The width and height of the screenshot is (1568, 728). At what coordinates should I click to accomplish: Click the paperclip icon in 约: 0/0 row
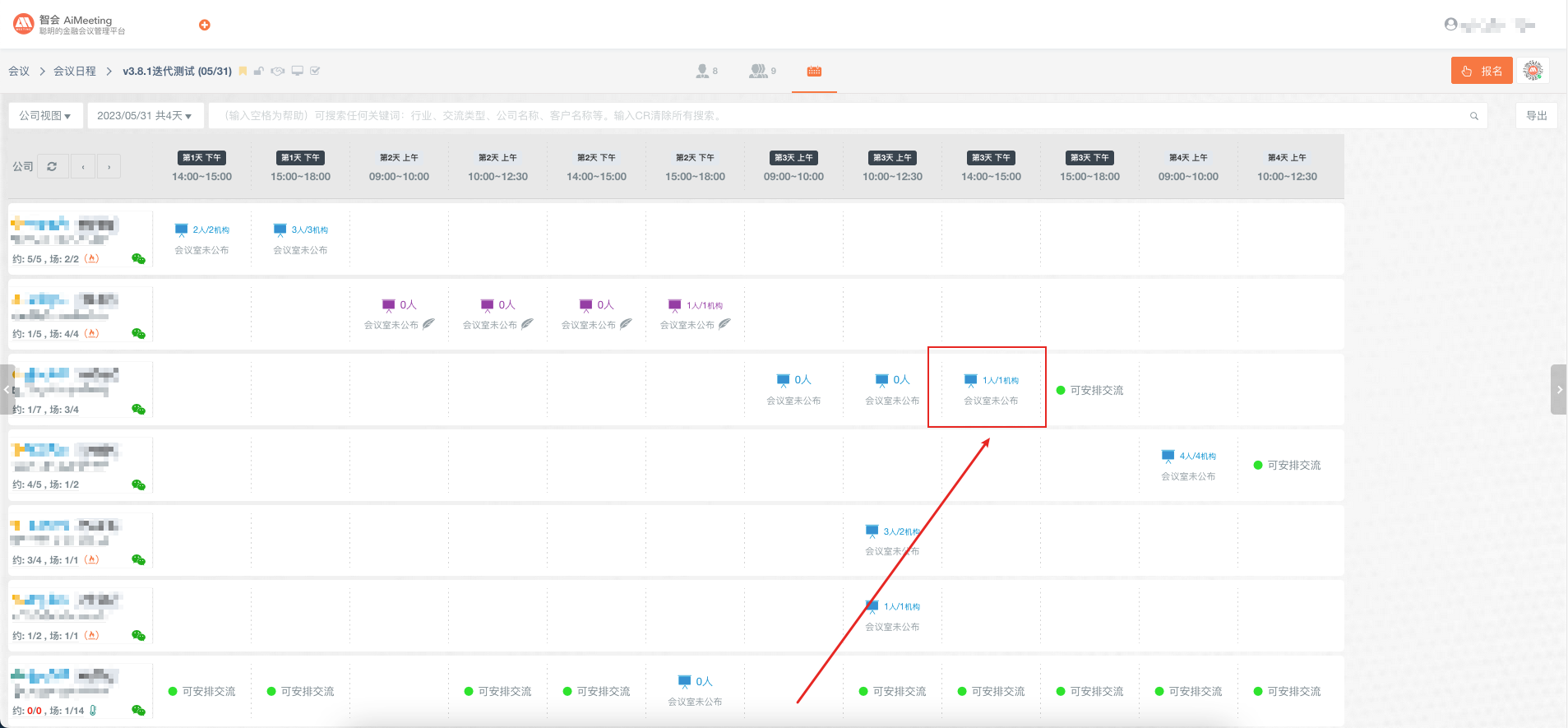[93, 711]
